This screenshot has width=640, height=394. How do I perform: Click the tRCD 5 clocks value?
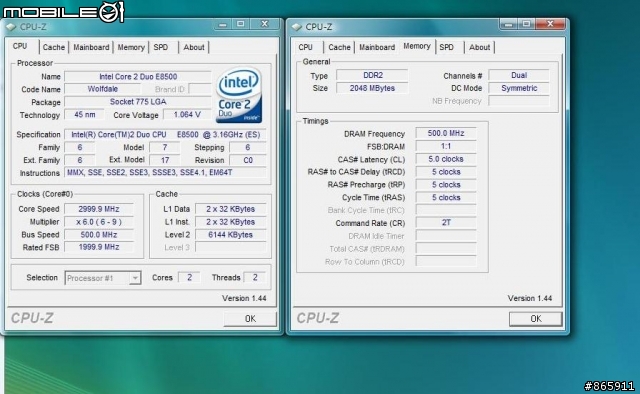pos(446,172)
